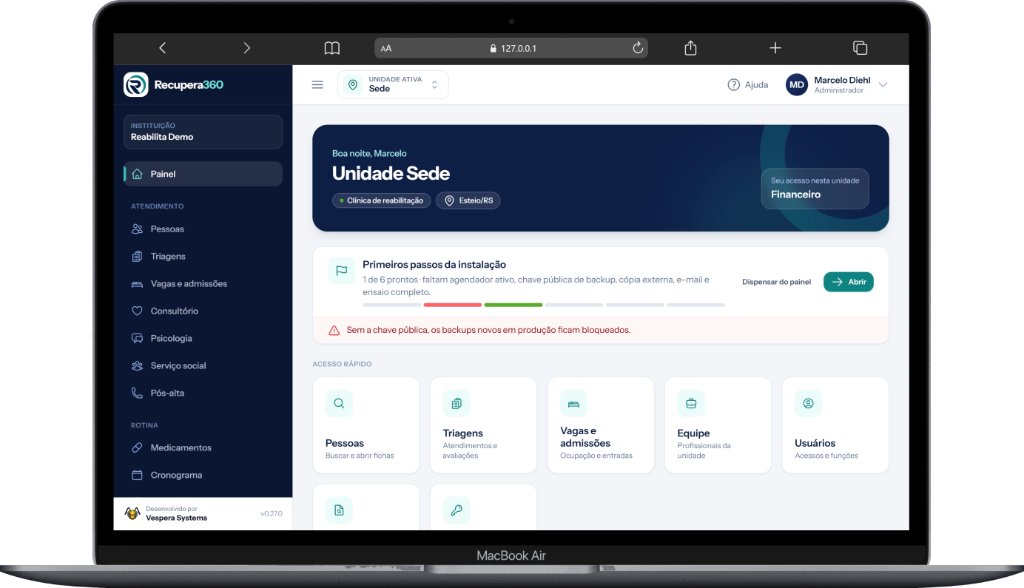
Task: Click the MD user avatar
Action: (x=797, y=85)
